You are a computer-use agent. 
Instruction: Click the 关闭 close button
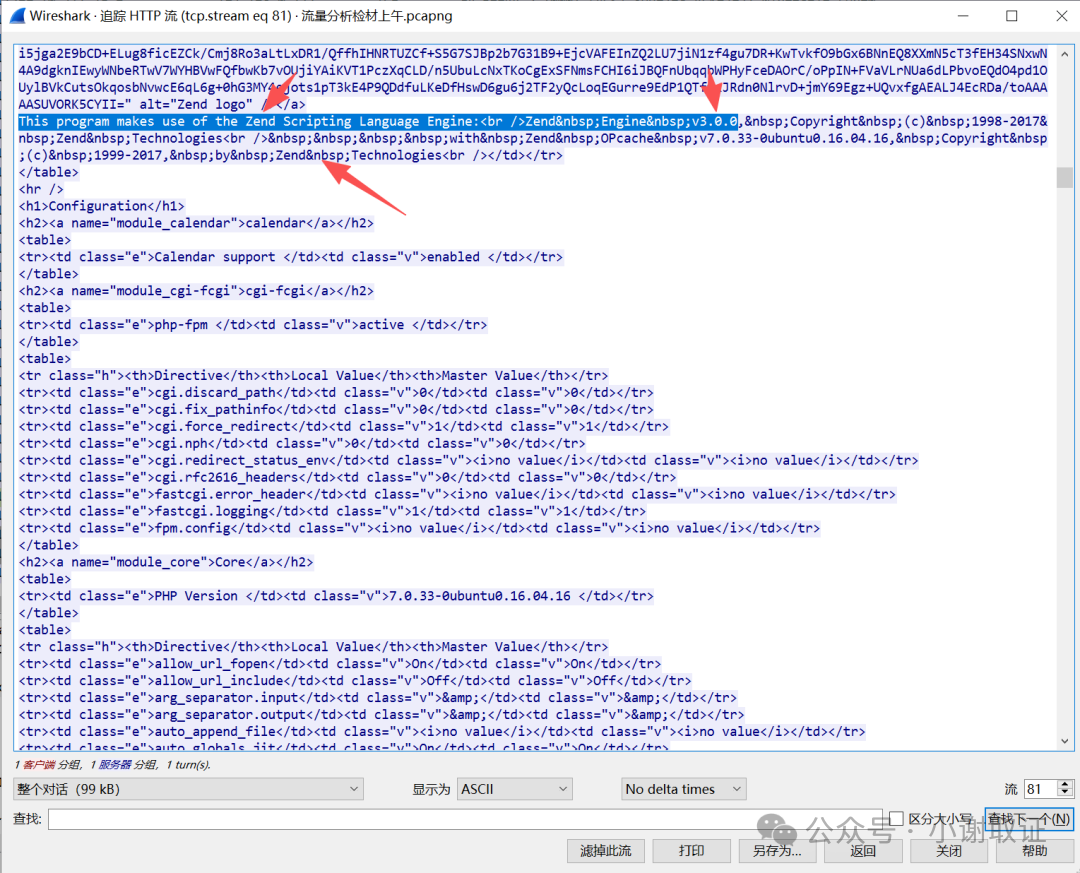coord(948,851)
